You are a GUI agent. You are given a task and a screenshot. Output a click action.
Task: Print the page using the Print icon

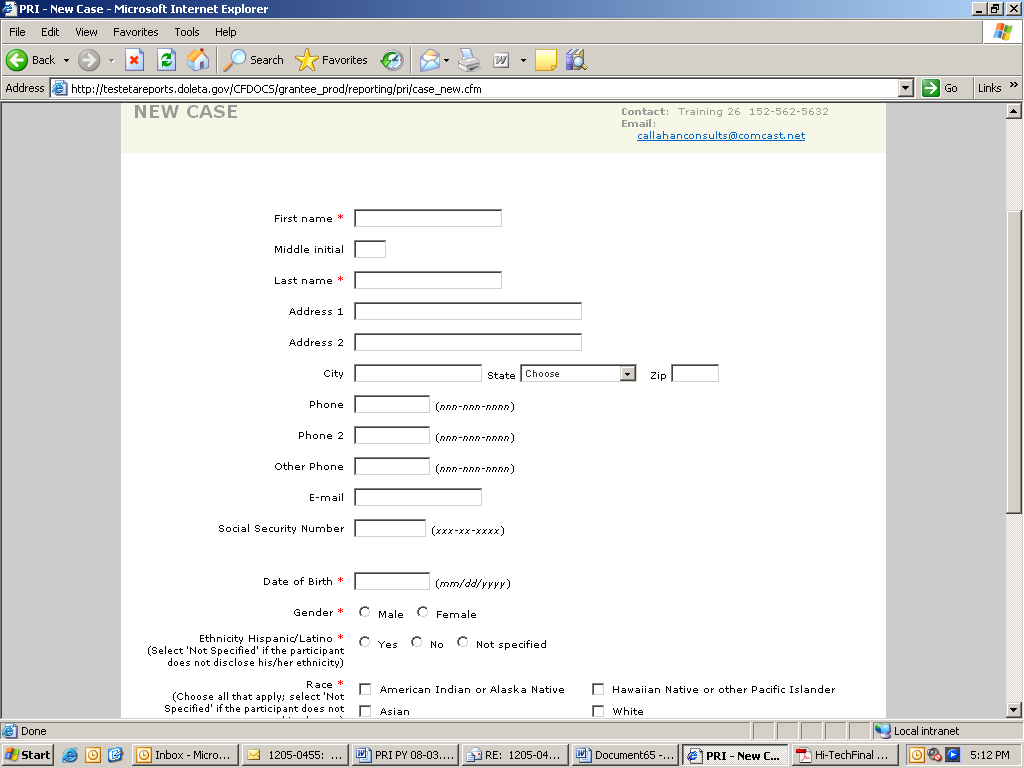tap(469, 60)
